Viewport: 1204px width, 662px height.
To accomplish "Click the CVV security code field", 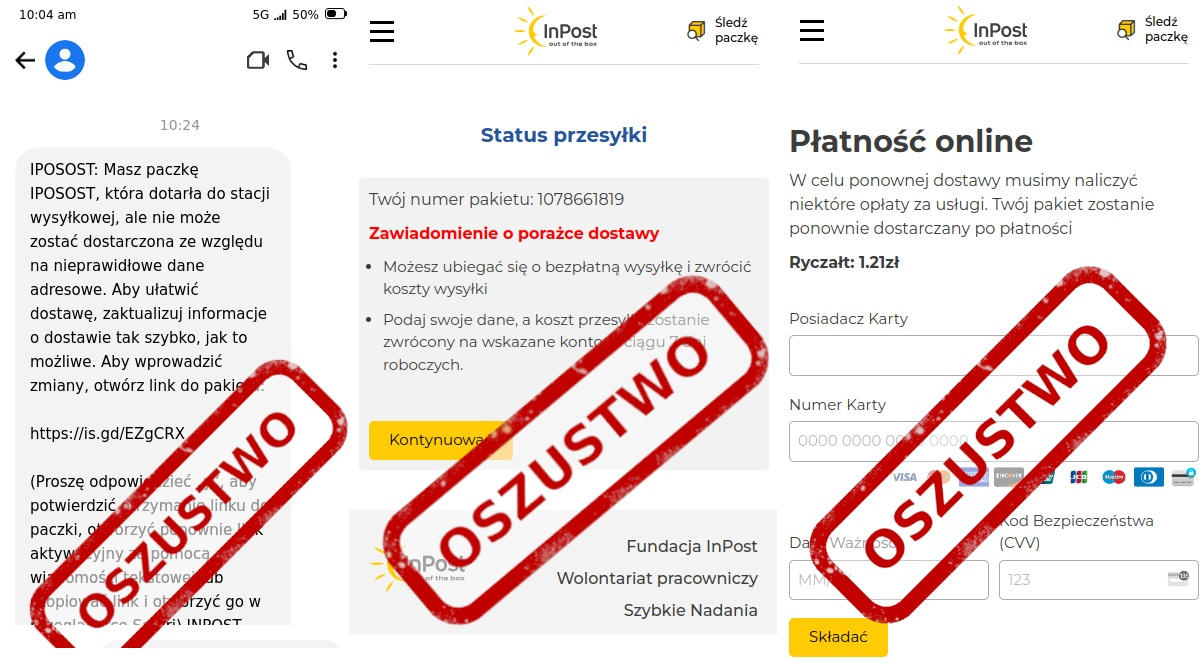I will point(1098,580).
